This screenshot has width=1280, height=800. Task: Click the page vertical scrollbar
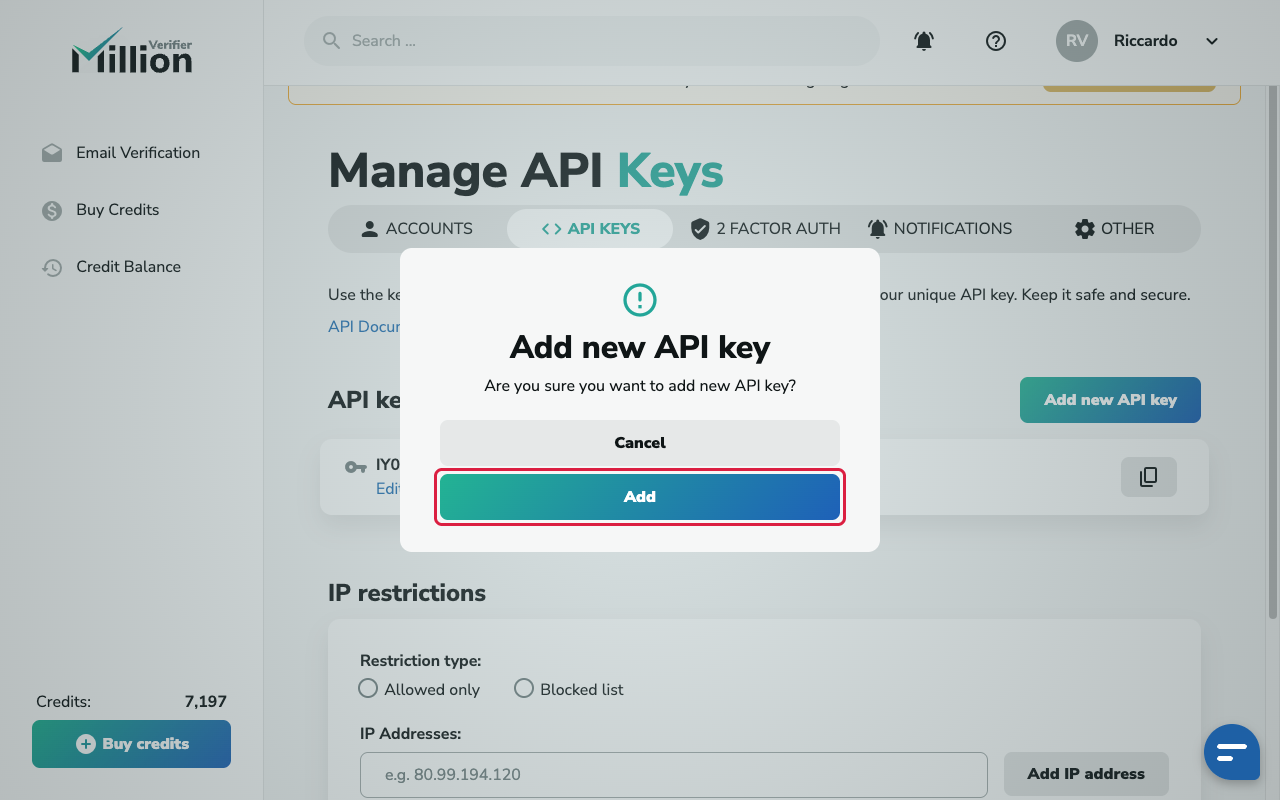(x=1273, y=350)
